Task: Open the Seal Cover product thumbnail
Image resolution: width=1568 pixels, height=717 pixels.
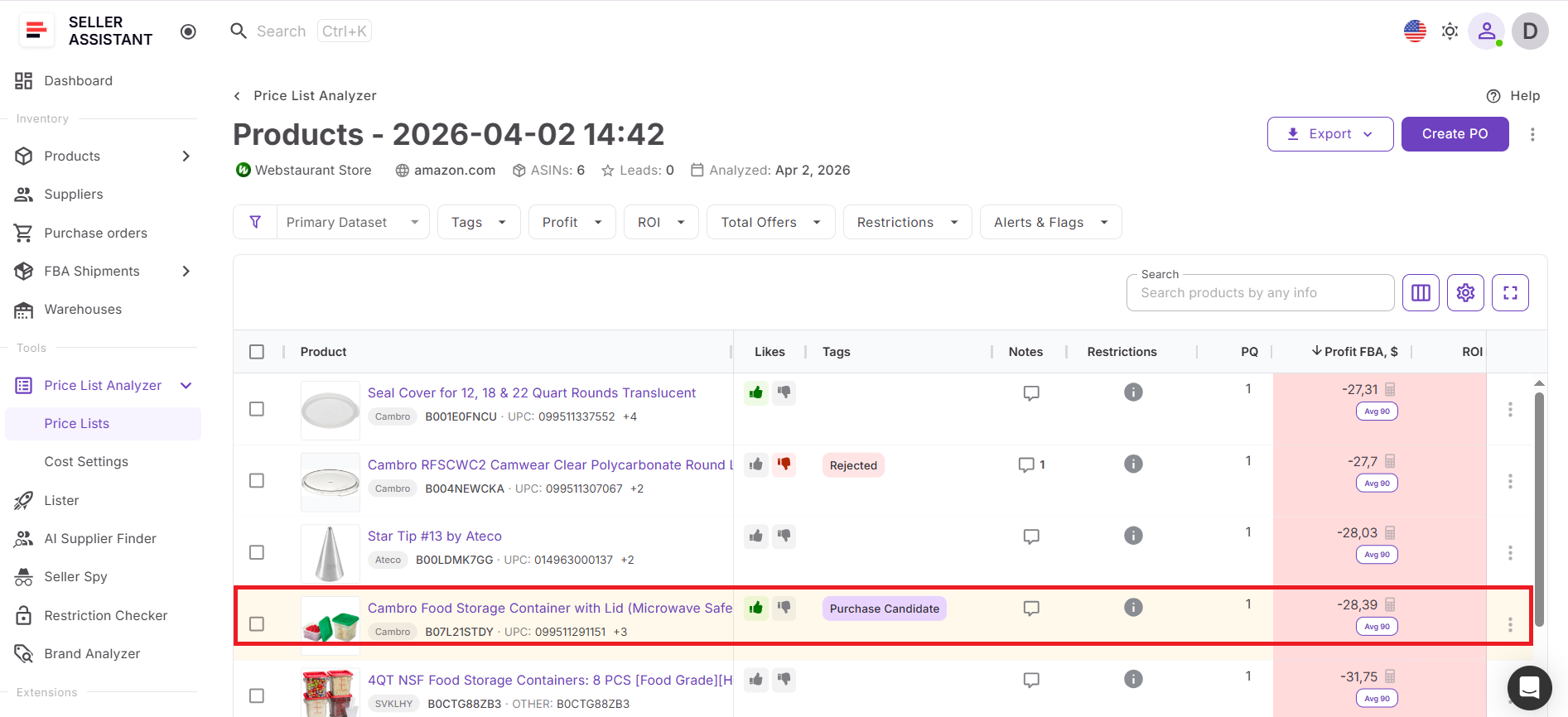Action: 330,410
